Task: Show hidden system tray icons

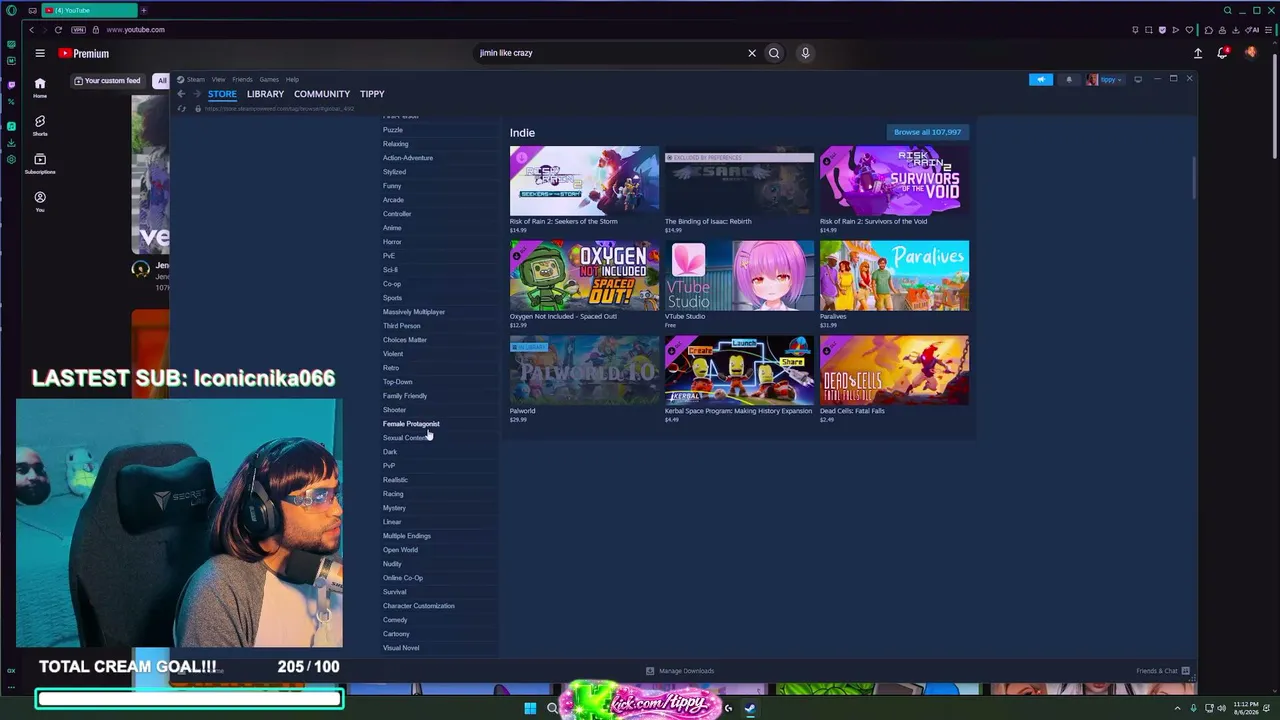Action: [x=1178, y=709]
